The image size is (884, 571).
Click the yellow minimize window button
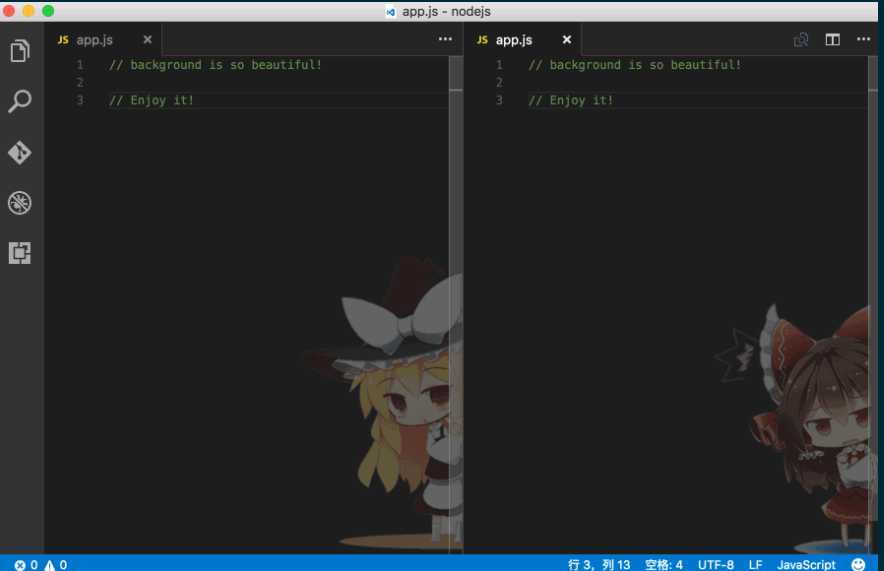pos(29,11)
